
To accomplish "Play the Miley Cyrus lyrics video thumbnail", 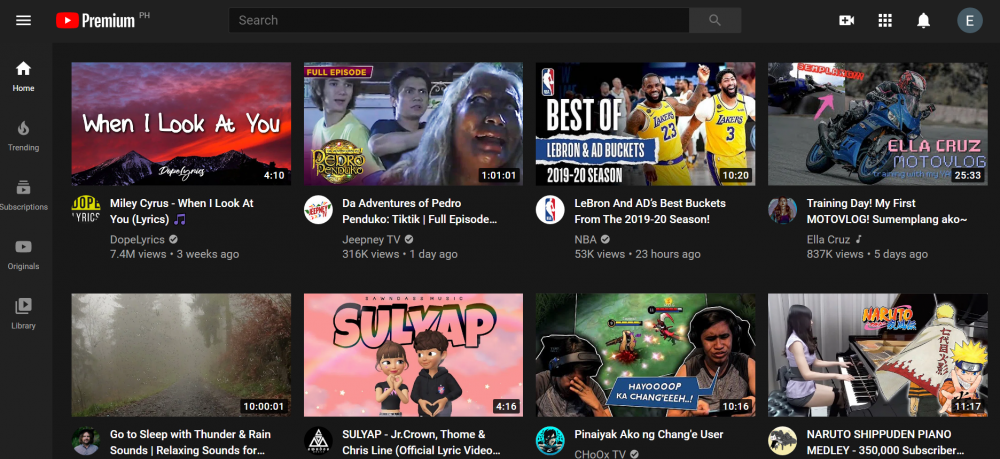I will point(181,124).
